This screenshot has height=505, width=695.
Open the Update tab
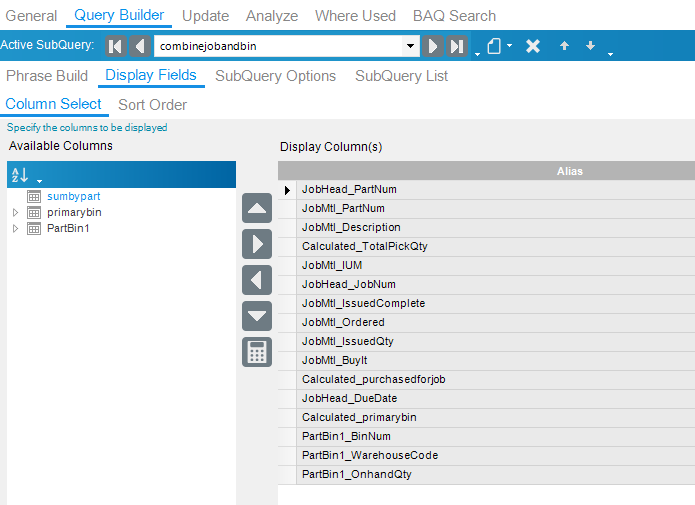[205, 16]
